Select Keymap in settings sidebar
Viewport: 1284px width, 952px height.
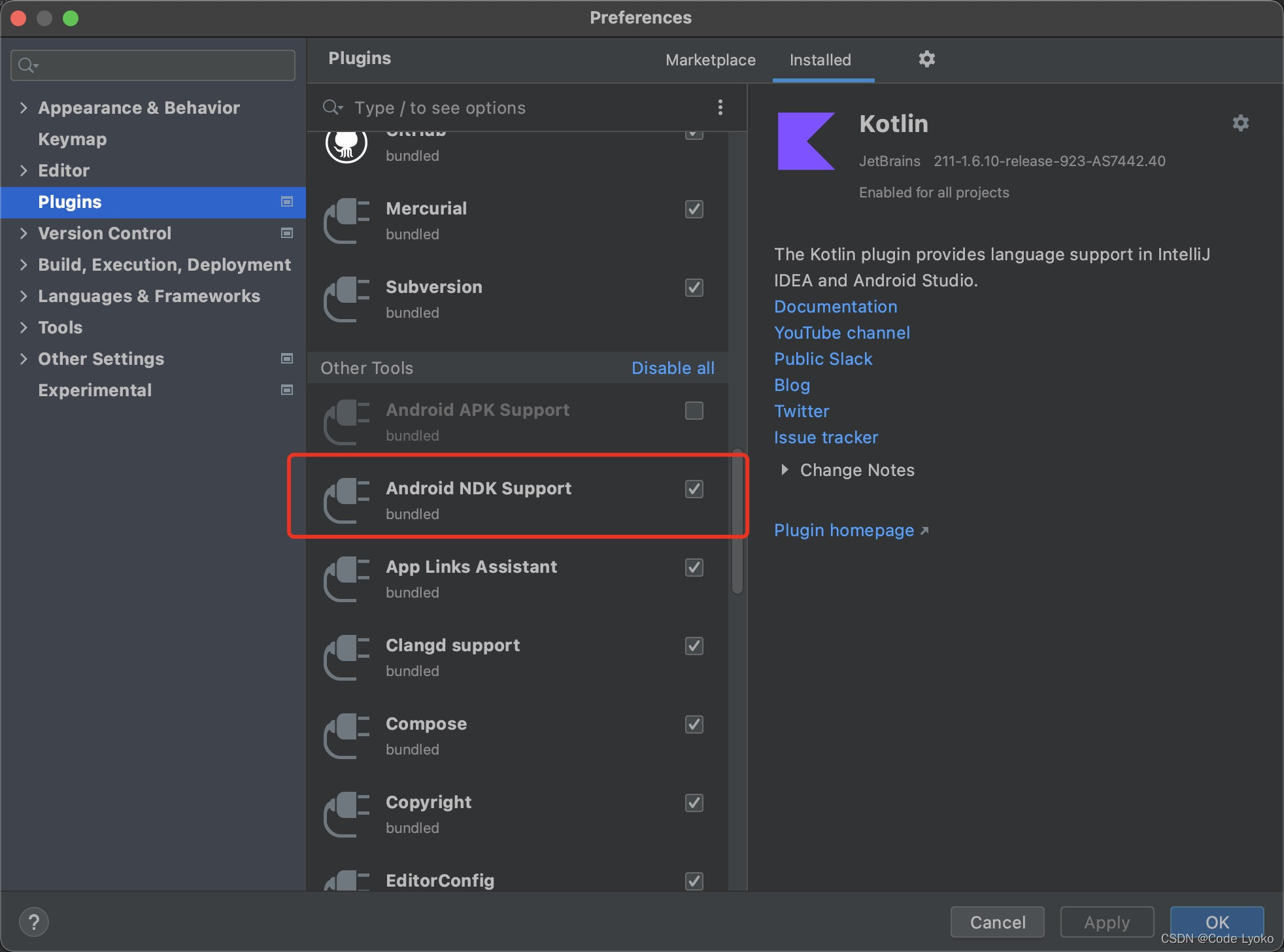point(72,139)
